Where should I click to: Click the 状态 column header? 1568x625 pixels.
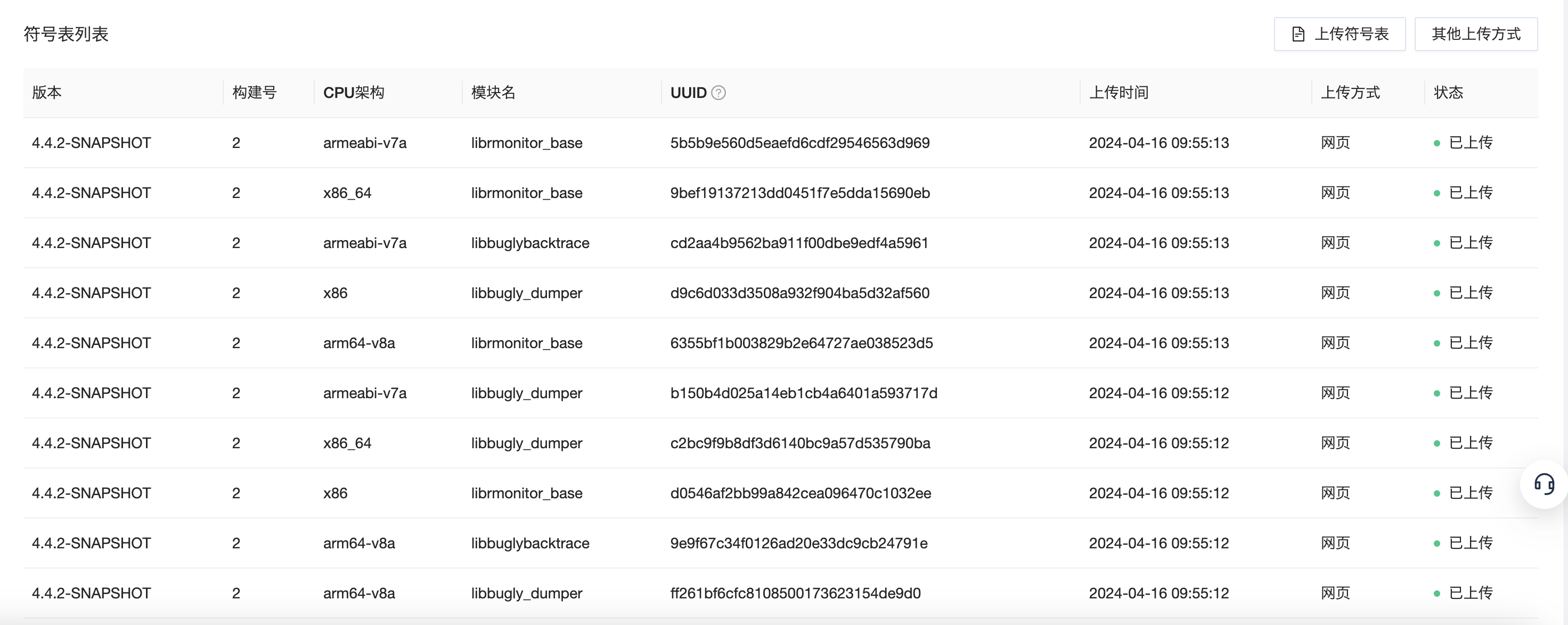pyautogui.click(x=1448, y=93)
